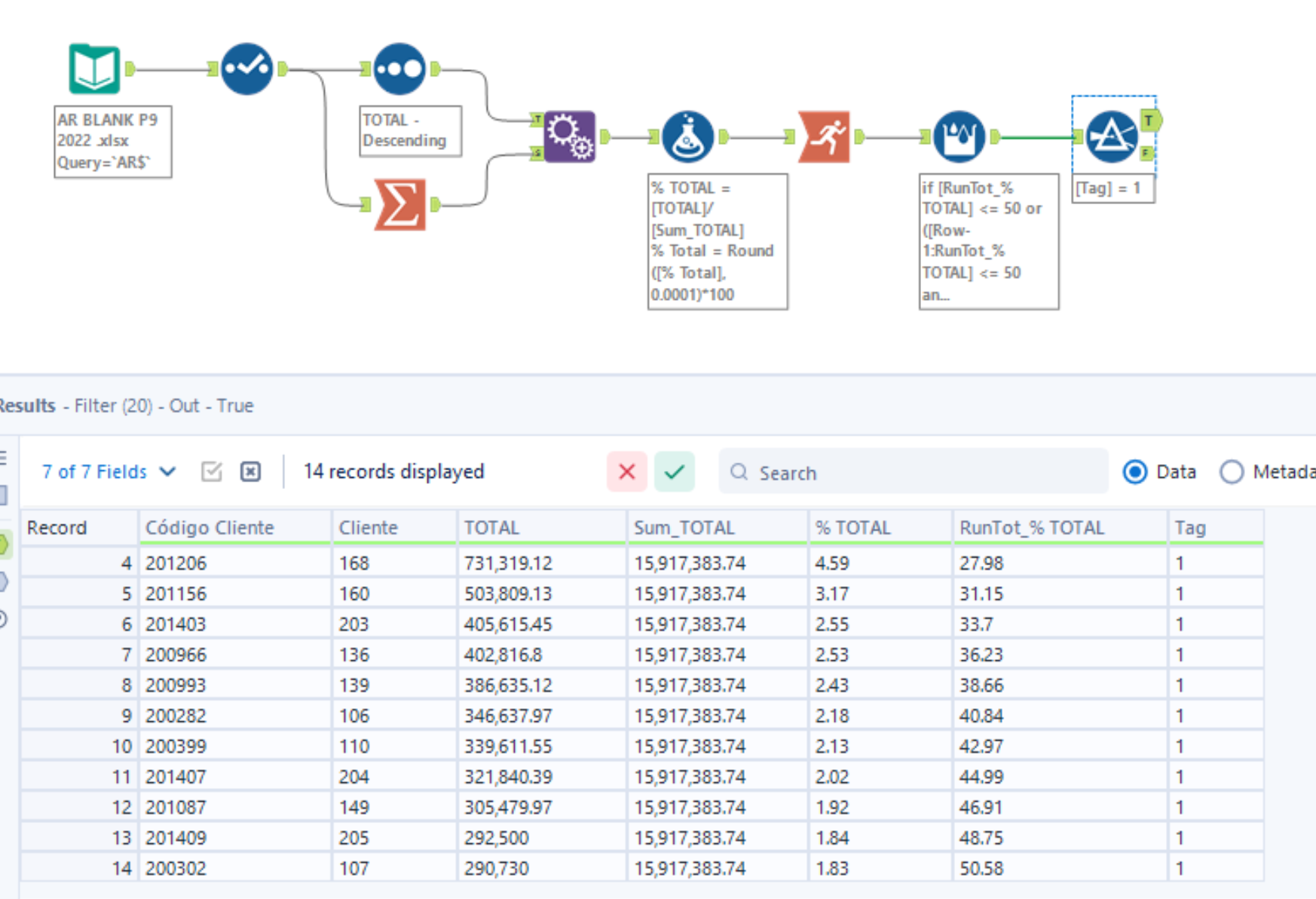
Task: Click the red X data quality button
Action: pos(626,472)
